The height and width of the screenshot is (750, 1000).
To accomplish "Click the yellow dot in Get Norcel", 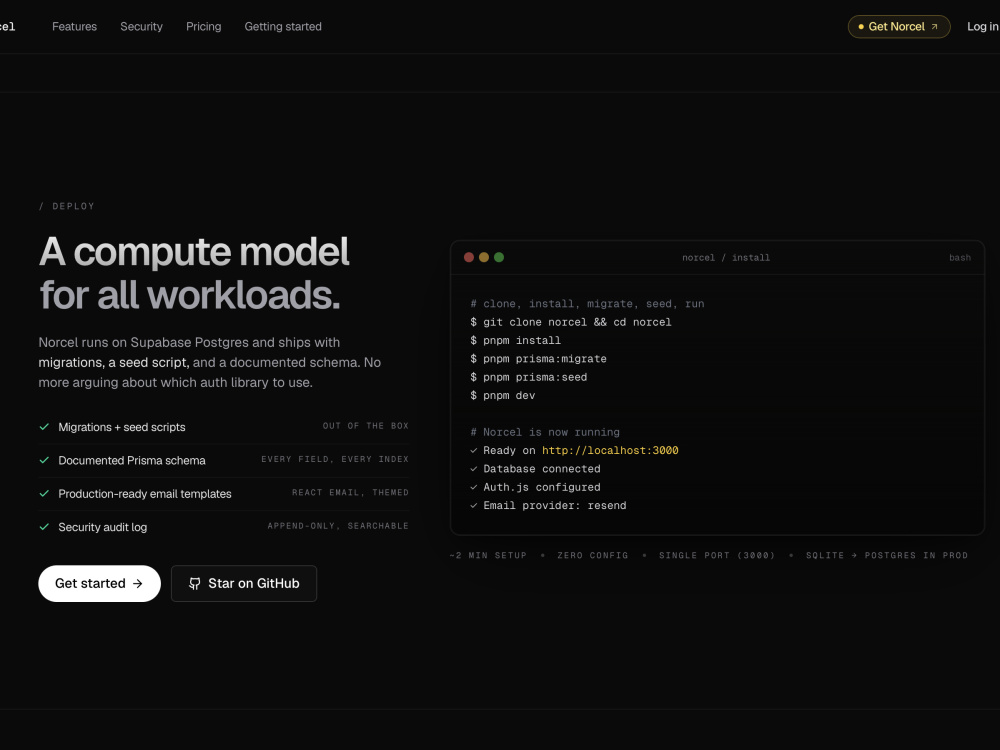I will click(x=861, y=27).
